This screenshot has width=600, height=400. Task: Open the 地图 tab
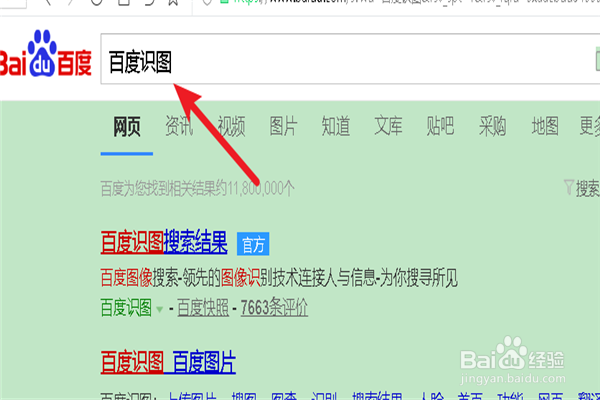tap(545, 126)
